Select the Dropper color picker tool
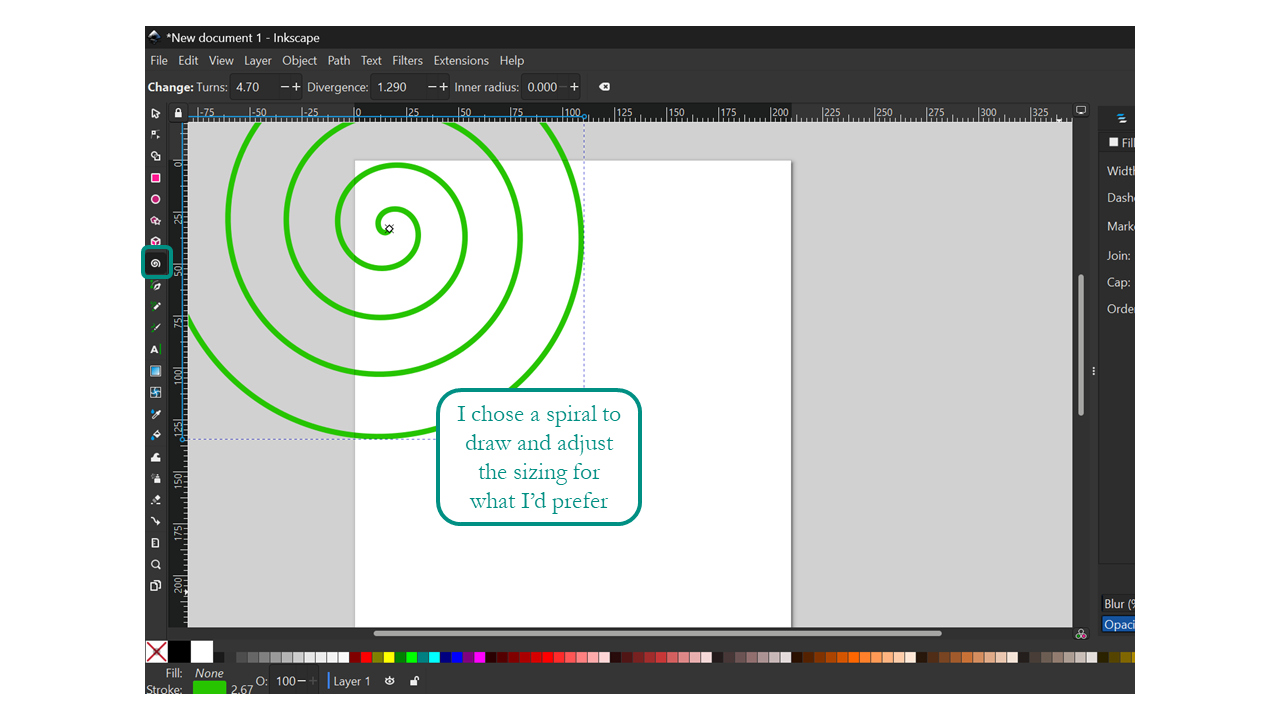Image resolution: width=1280 pixels, height=720 pixels. (x=155, y=414)
